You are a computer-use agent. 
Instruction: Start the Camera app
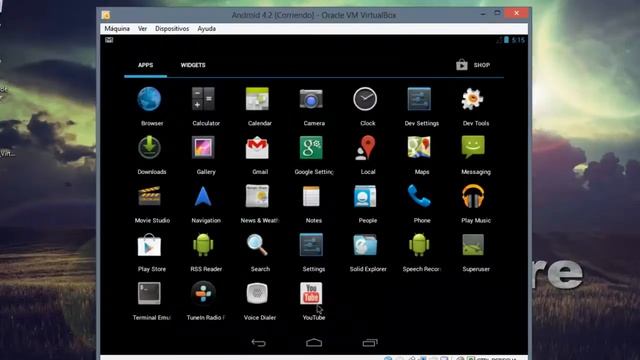tap(311, 99)
